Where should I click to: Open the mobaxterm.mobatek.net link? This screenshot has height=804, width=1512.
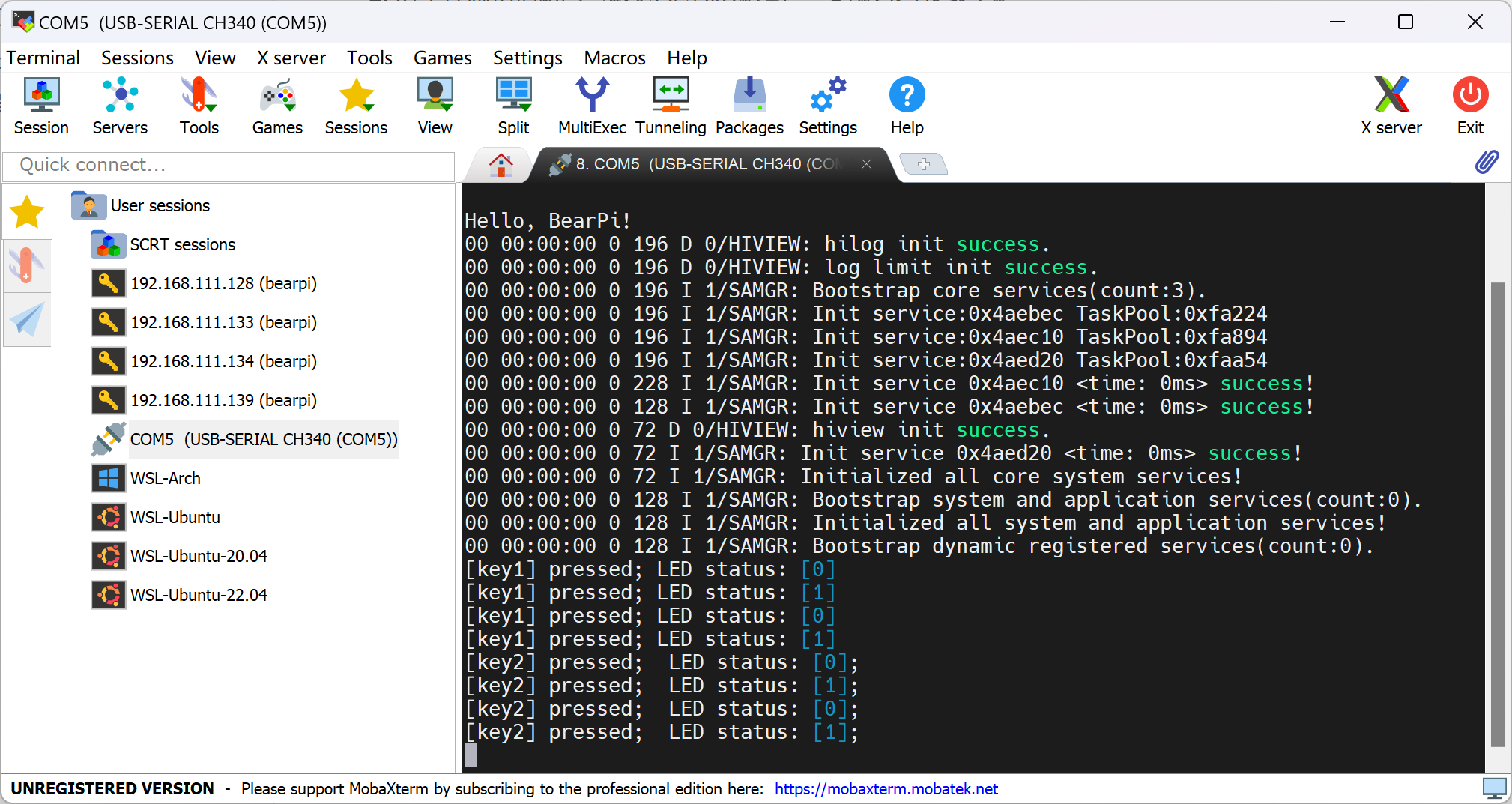(x=886, y=788)
